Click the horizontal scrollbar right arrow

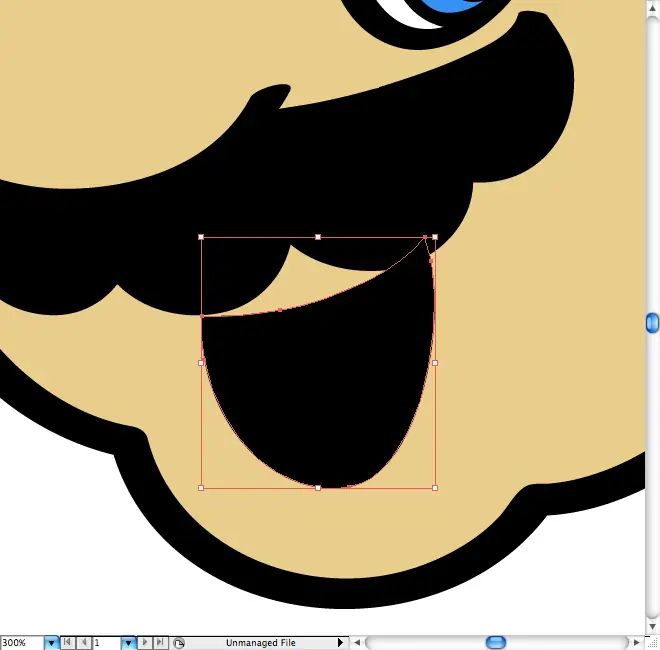pyautogui.click(x=636, y=643)
